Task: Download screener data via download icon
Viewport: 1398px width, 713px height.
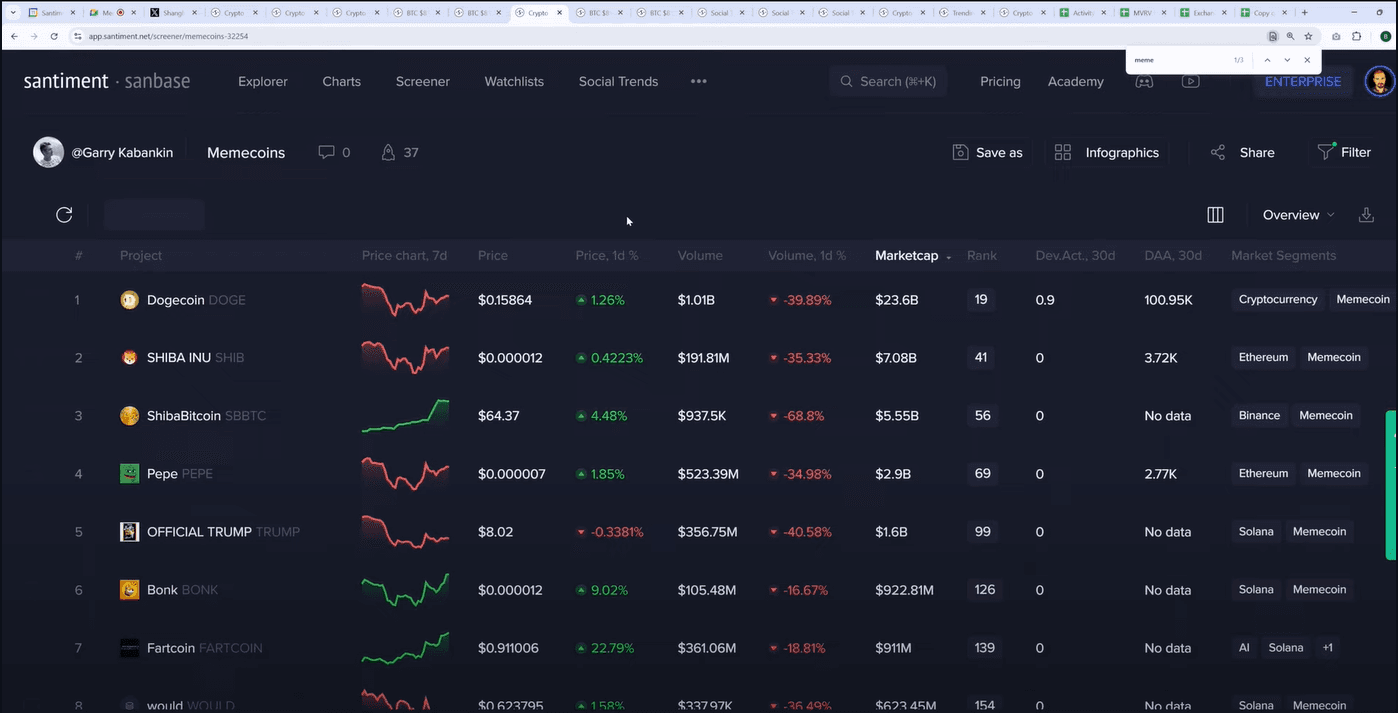Action: [1366, 215]
